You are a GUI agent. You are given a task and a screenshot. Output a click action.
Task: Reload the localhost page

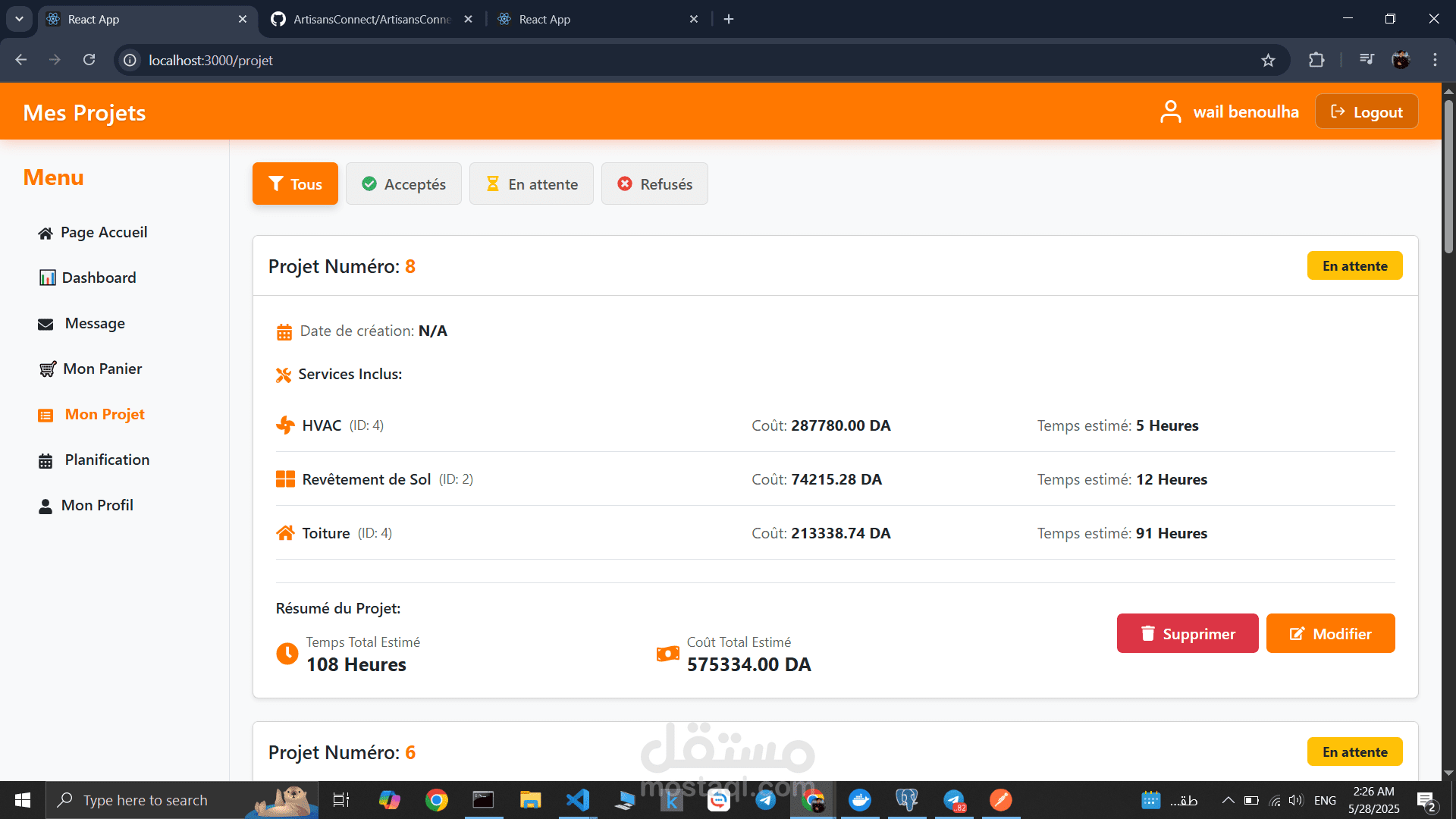point(89,60)
